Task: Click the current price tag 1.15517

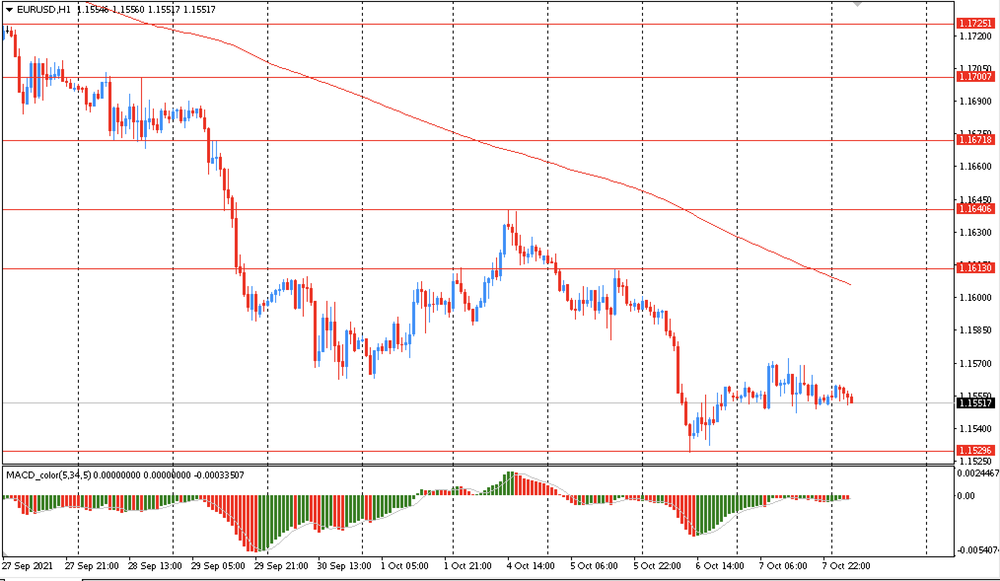Action: pos(975,403)
